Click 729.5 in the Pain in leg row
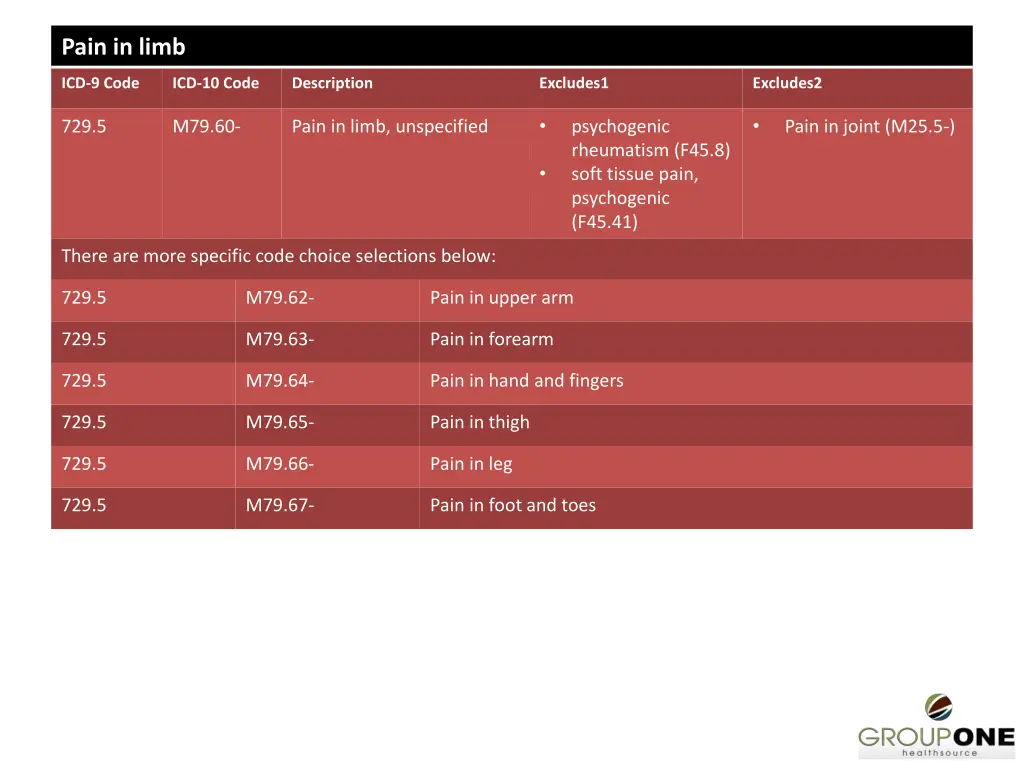 click(84, 464)
